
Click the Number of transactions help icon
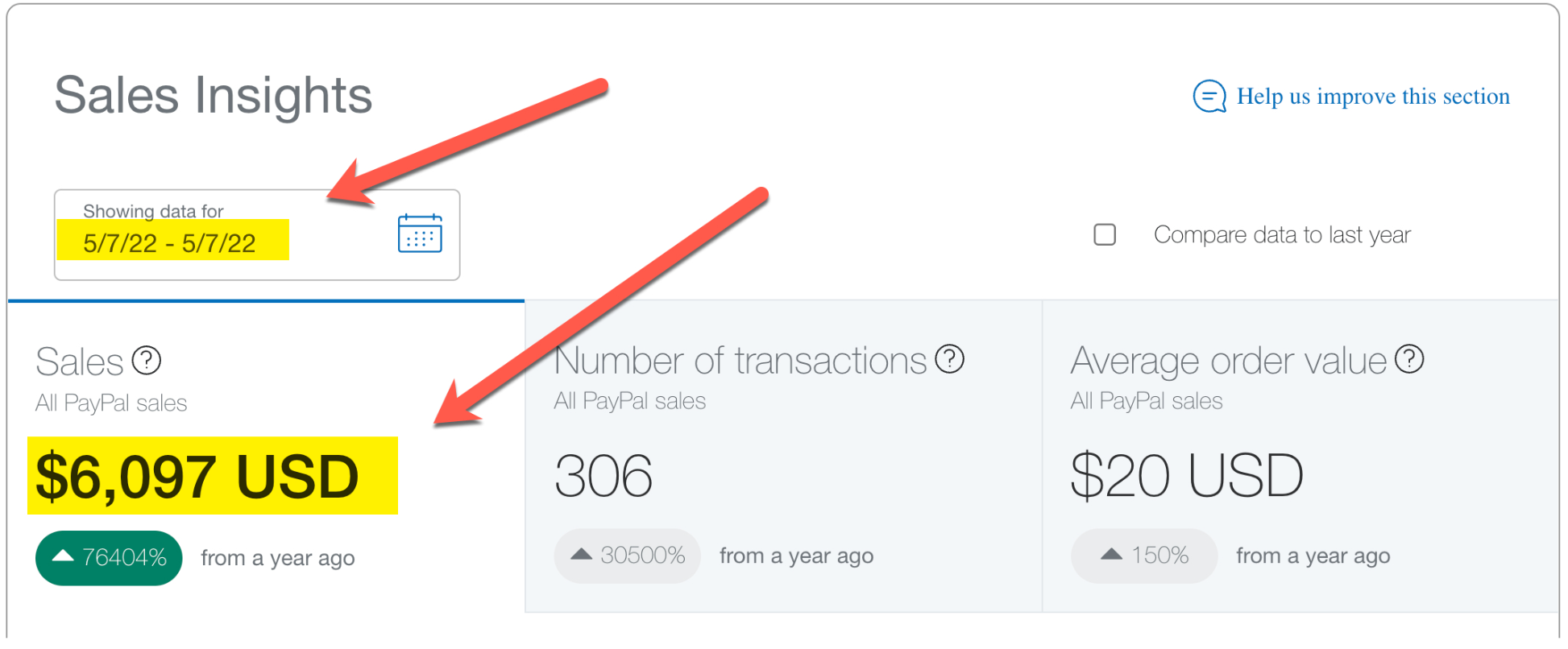pyautogui.click(x=950, y=359)
